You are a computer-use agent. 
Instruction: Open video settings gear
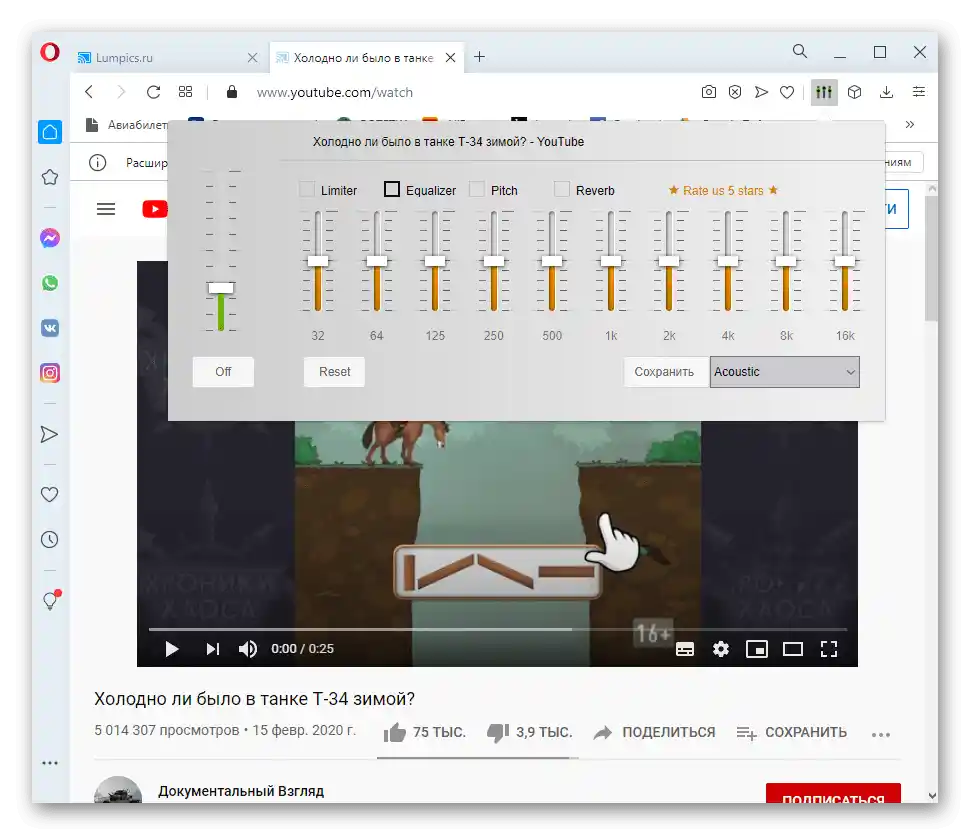click(x=721, y=649)
